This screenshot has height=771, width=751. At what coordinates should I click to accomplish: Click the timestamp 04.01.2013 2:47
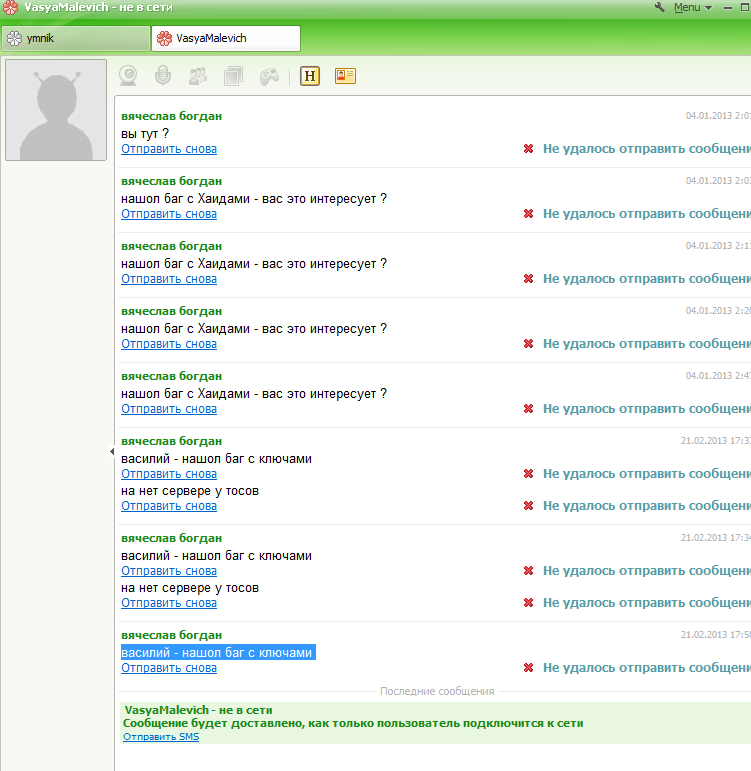718,376
